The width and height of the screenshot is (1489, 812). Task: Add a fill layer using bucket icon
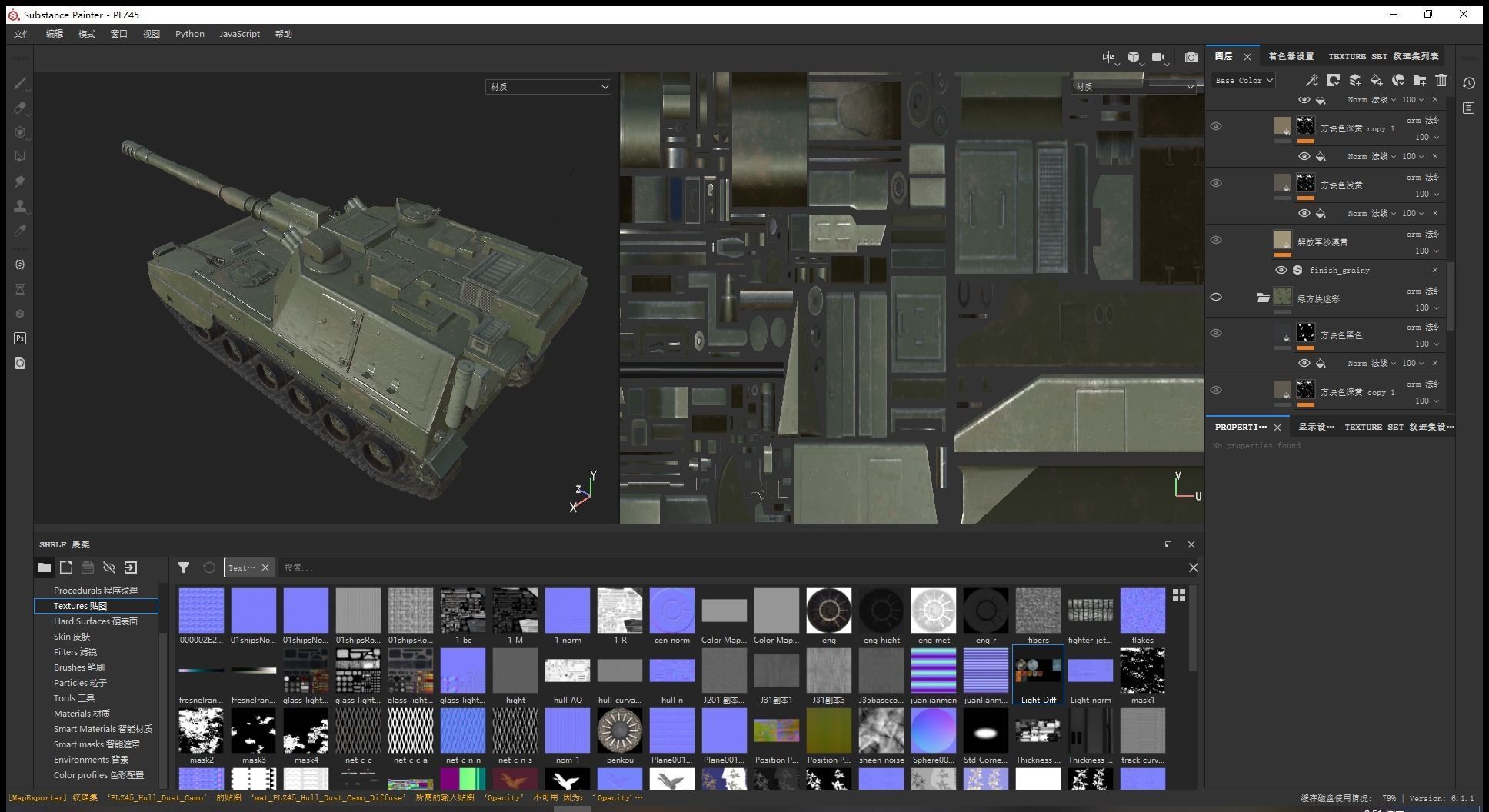[1377, 80]
